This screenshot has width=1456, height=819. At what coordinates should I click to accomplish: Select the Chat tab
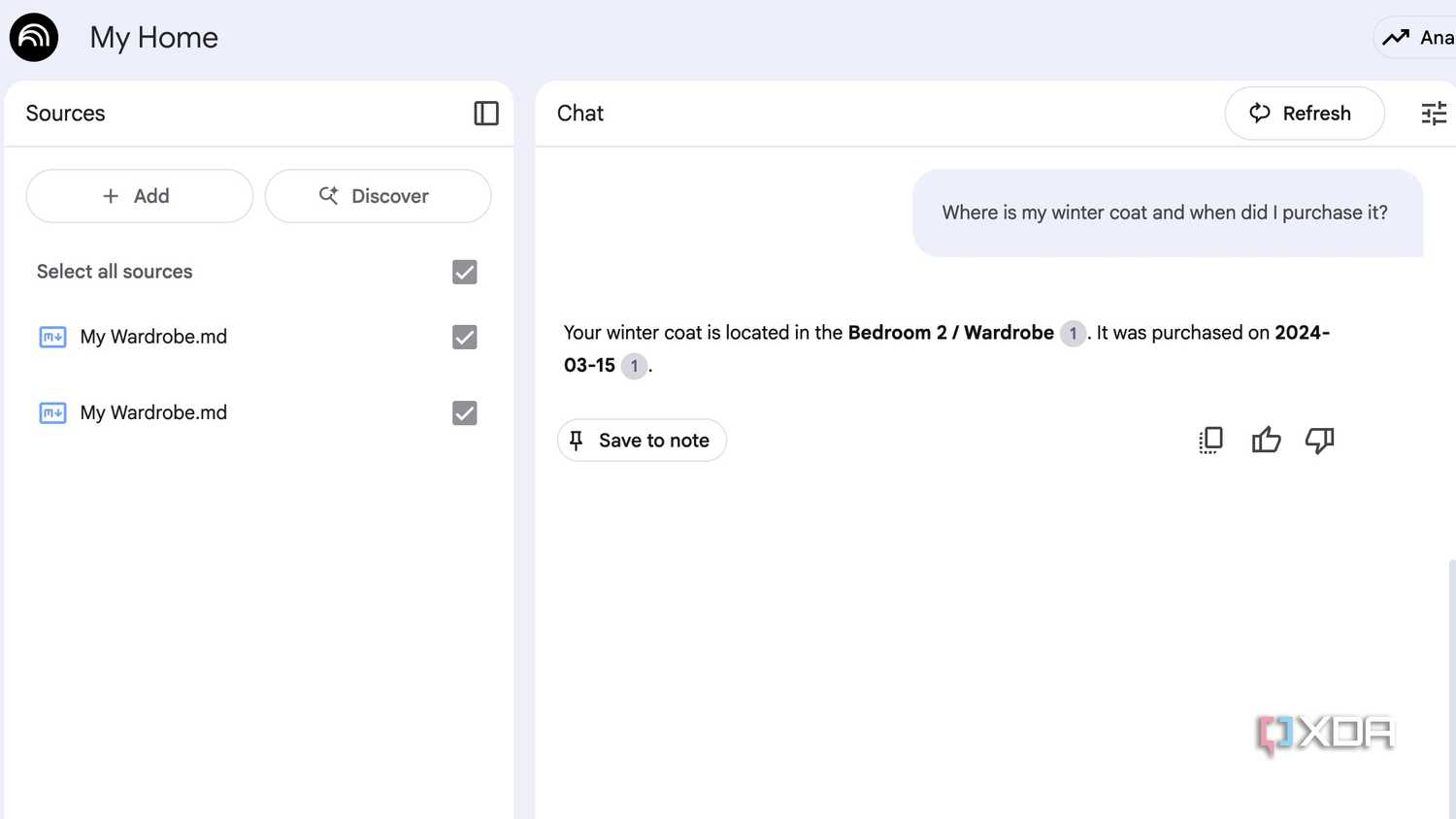click(579, 114)
